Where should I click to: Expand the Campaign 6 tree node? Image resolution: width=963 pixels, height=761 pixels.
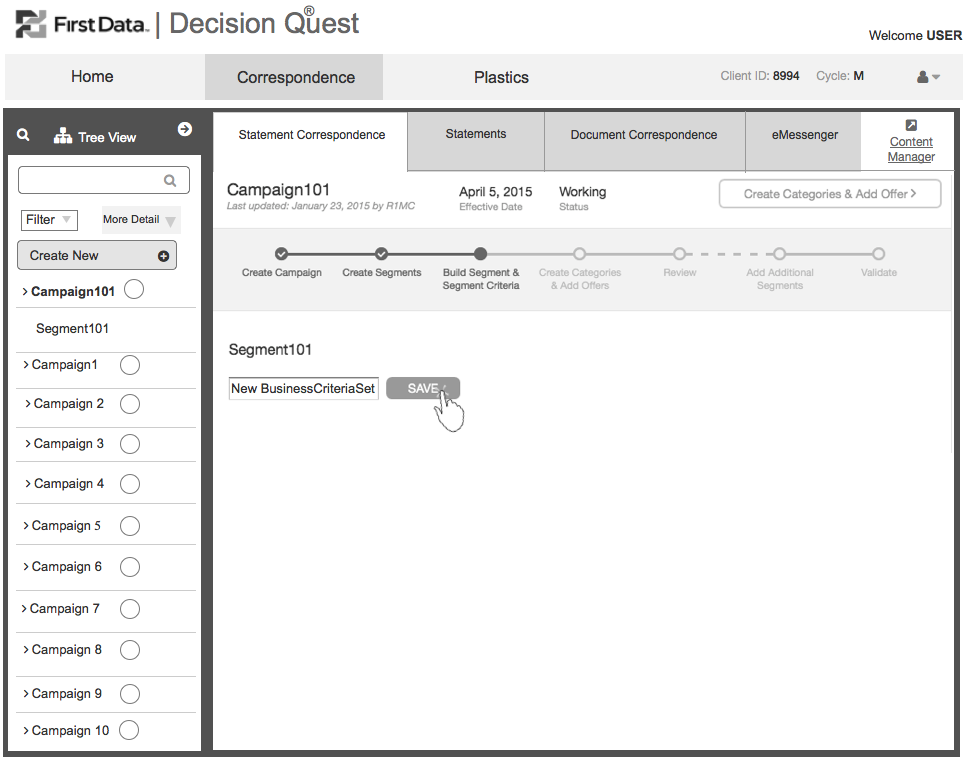(26, 567)
